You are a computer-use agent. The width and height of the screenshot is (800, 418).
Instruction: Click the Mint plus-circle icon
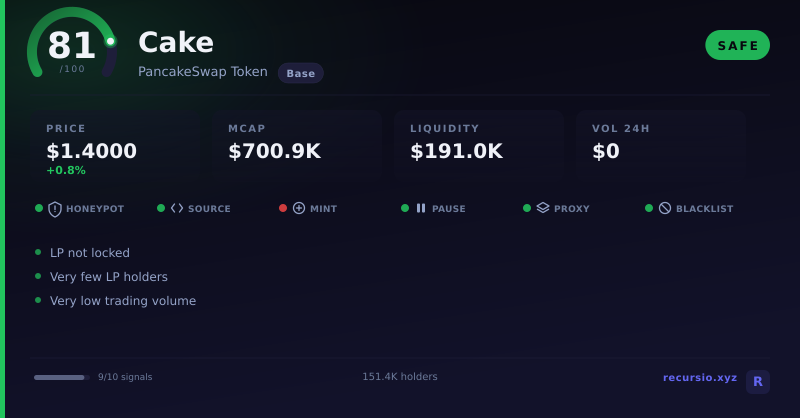pos(299,208)
